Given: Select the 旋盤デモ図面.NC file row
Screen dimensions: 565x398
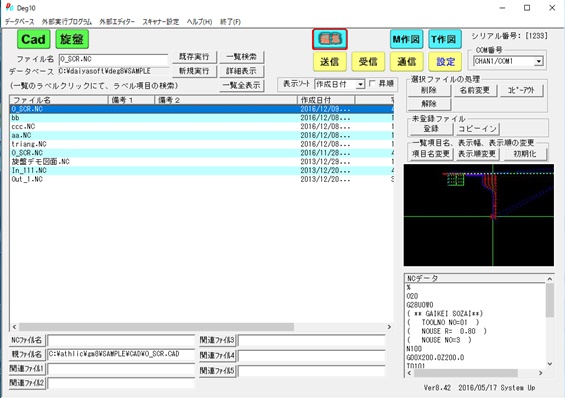Looking at the screenshot, I should pyautogui.click(x=202, y=162).
